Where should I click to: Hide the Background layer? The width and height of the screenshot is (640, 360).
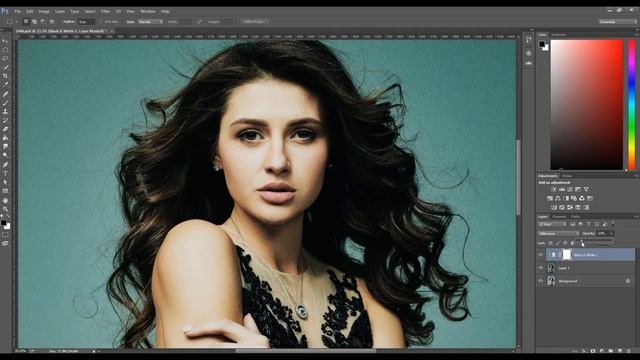click(541, 281)
